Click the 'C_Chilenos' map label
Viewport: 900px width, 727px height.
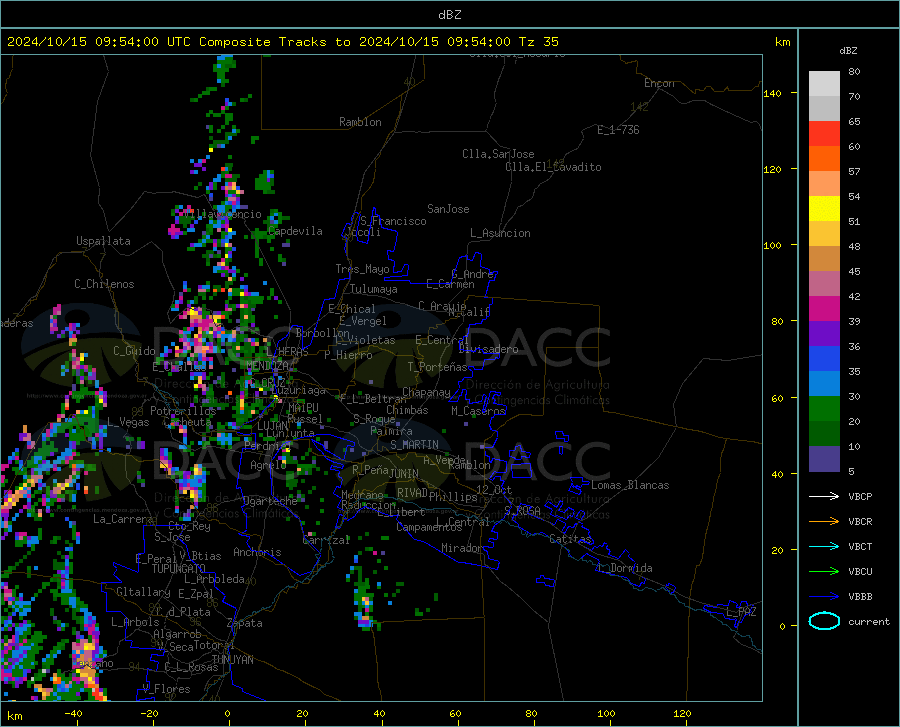[104, 284]
